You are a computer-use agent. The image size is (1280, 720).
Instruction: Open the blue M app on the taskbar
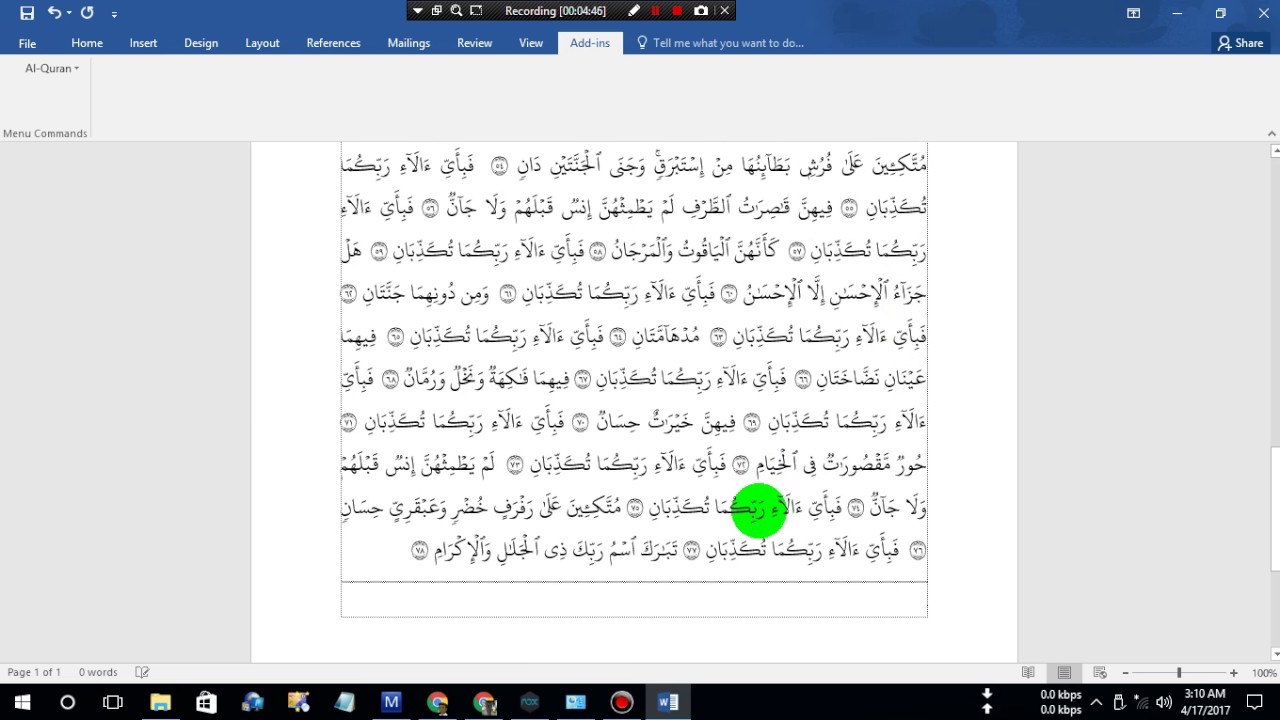point(391,702)
